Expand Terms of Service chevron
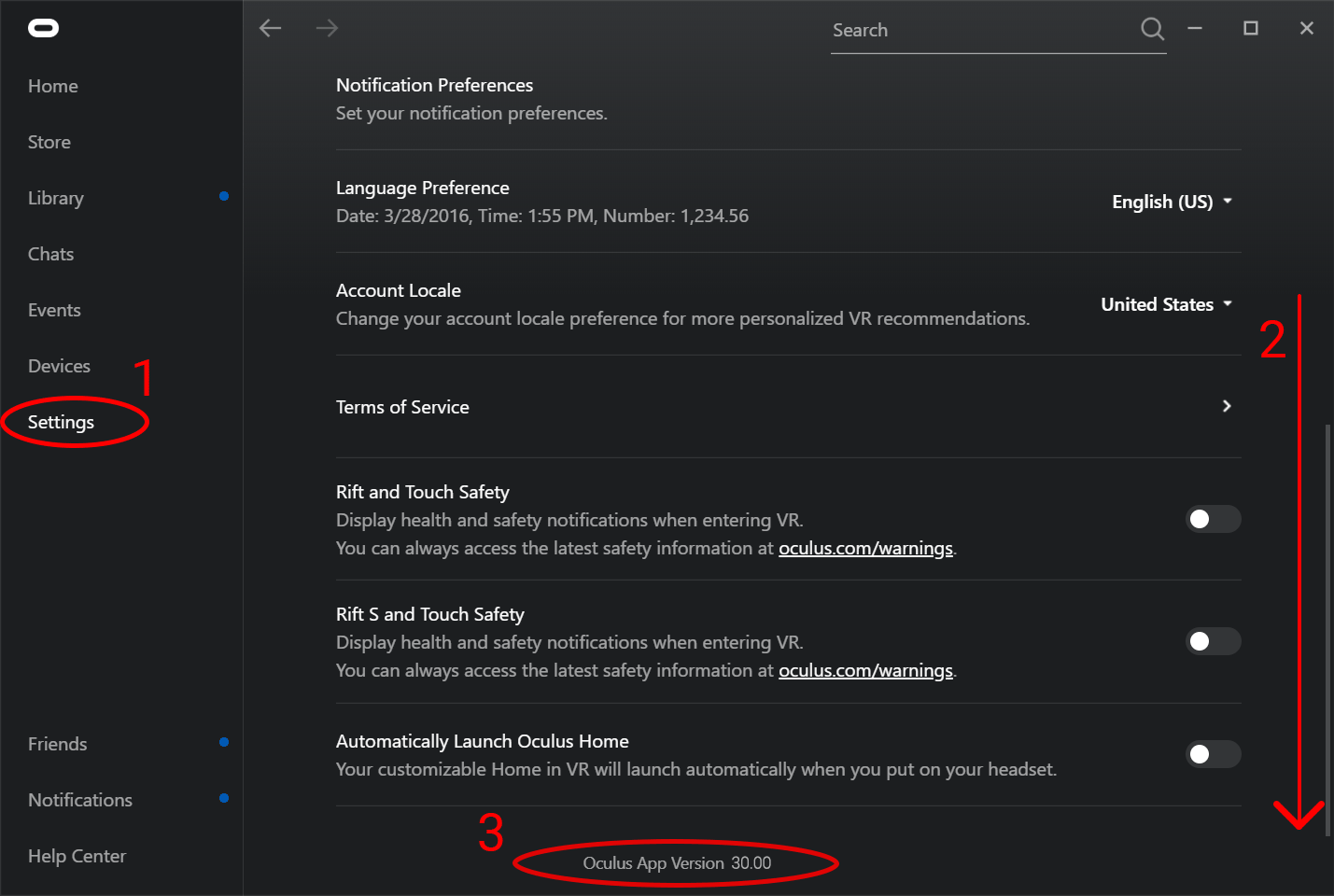Screen dimensions: 1334x896 click(x=1227, y=406)
